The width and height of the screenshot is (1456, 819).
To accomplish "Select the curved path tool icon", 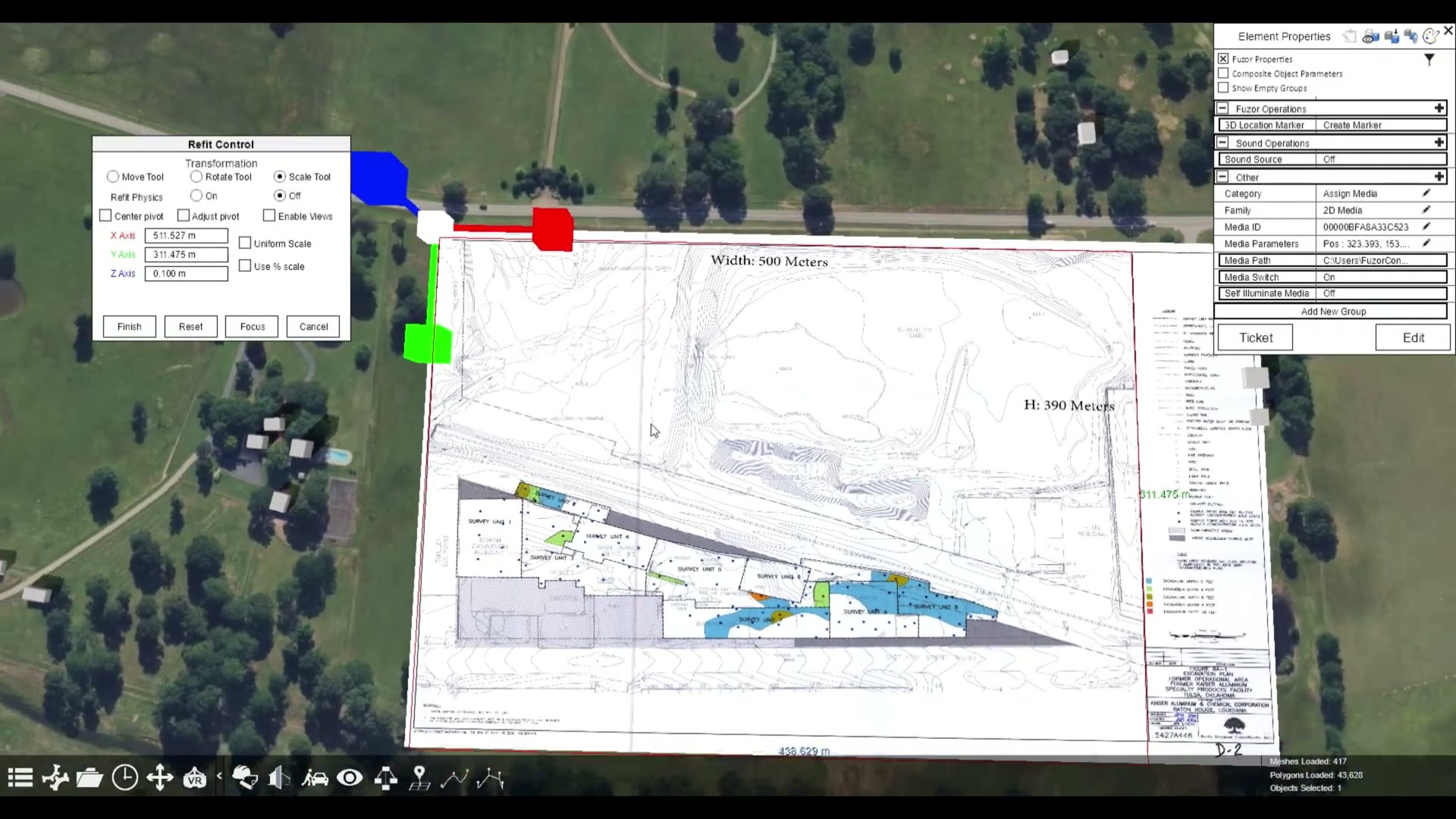I will [455, 778].
